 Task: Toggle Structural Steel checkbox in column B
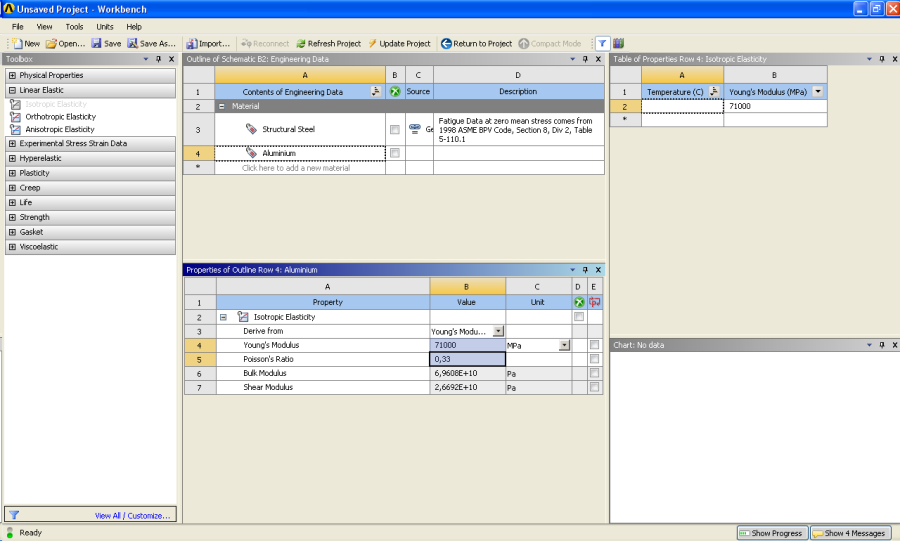394,130
